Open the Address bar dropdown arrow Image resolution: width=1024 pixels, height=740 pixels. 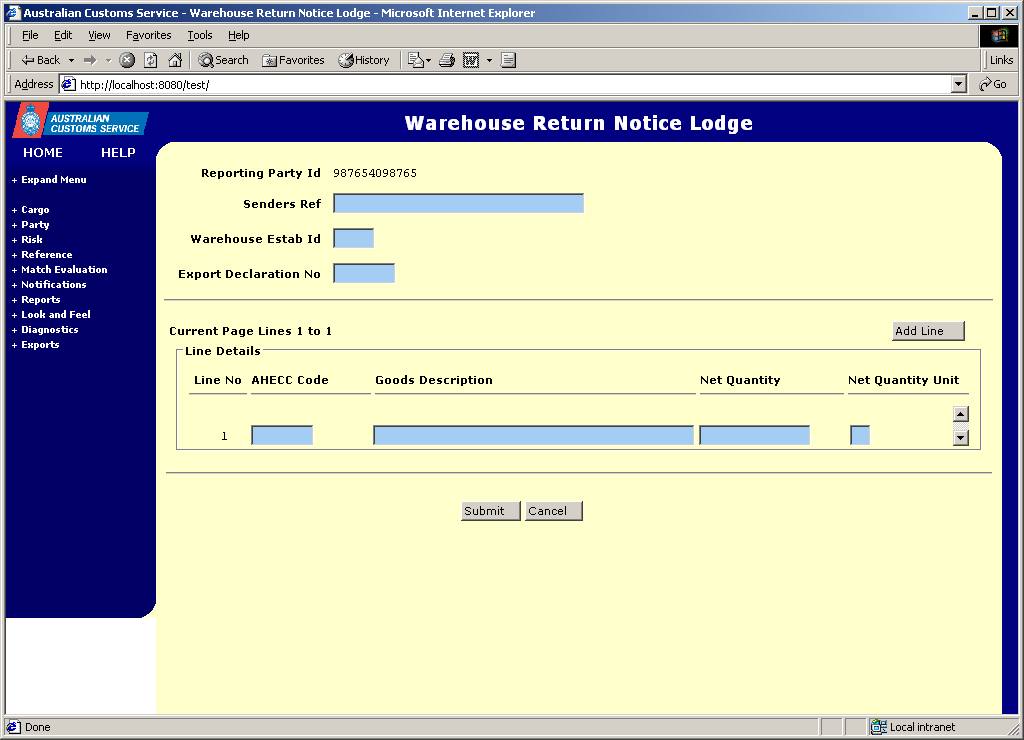(x=959, y=84)
